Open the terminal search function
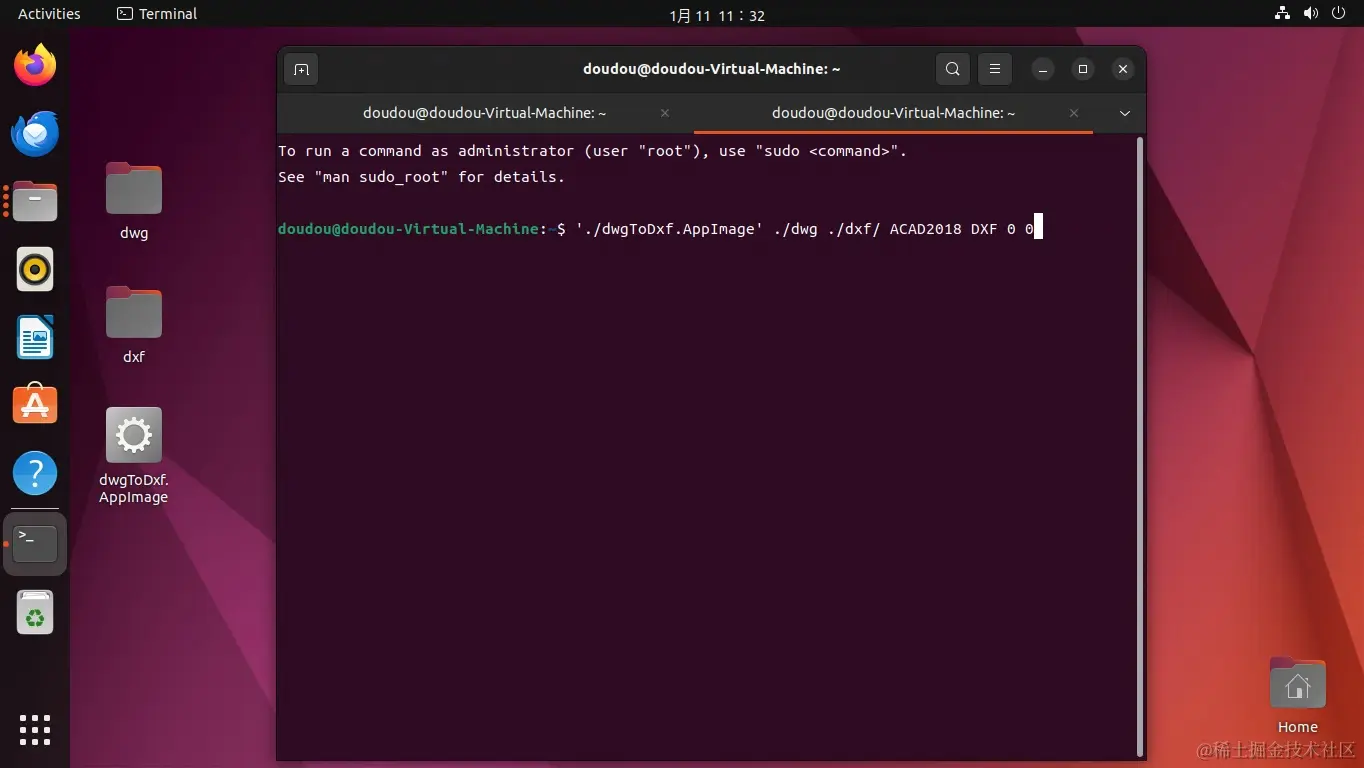Viewport: 1364px width, 768px height. click(x=952, y=68)
